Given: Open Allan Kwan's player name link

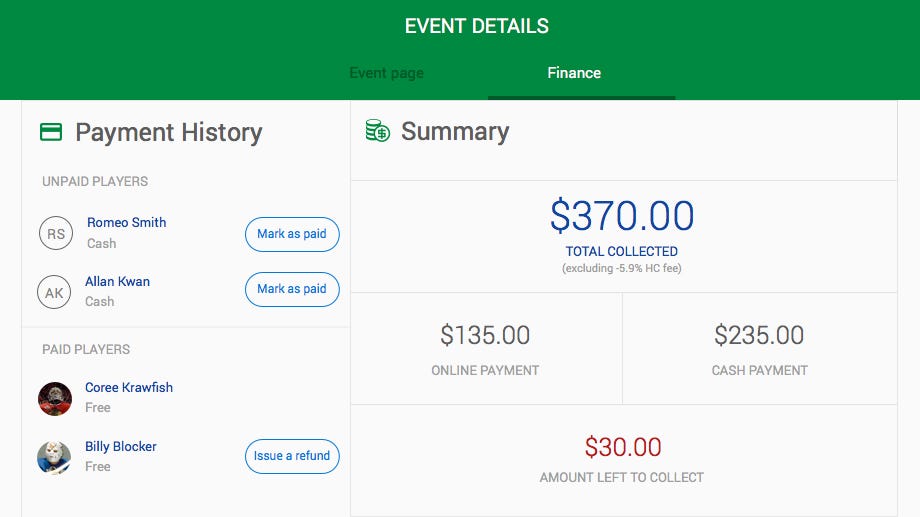Looking at the screenshot, I should (x=118, y=281).
